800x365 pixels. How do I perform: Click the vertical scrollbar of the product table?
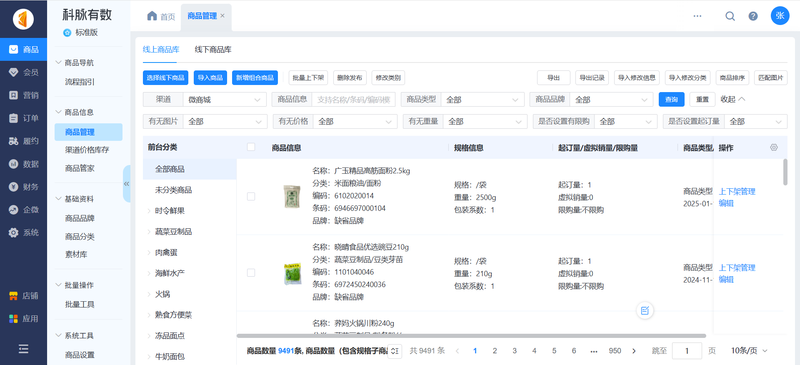pyautogui.click(x=785, y=172)
